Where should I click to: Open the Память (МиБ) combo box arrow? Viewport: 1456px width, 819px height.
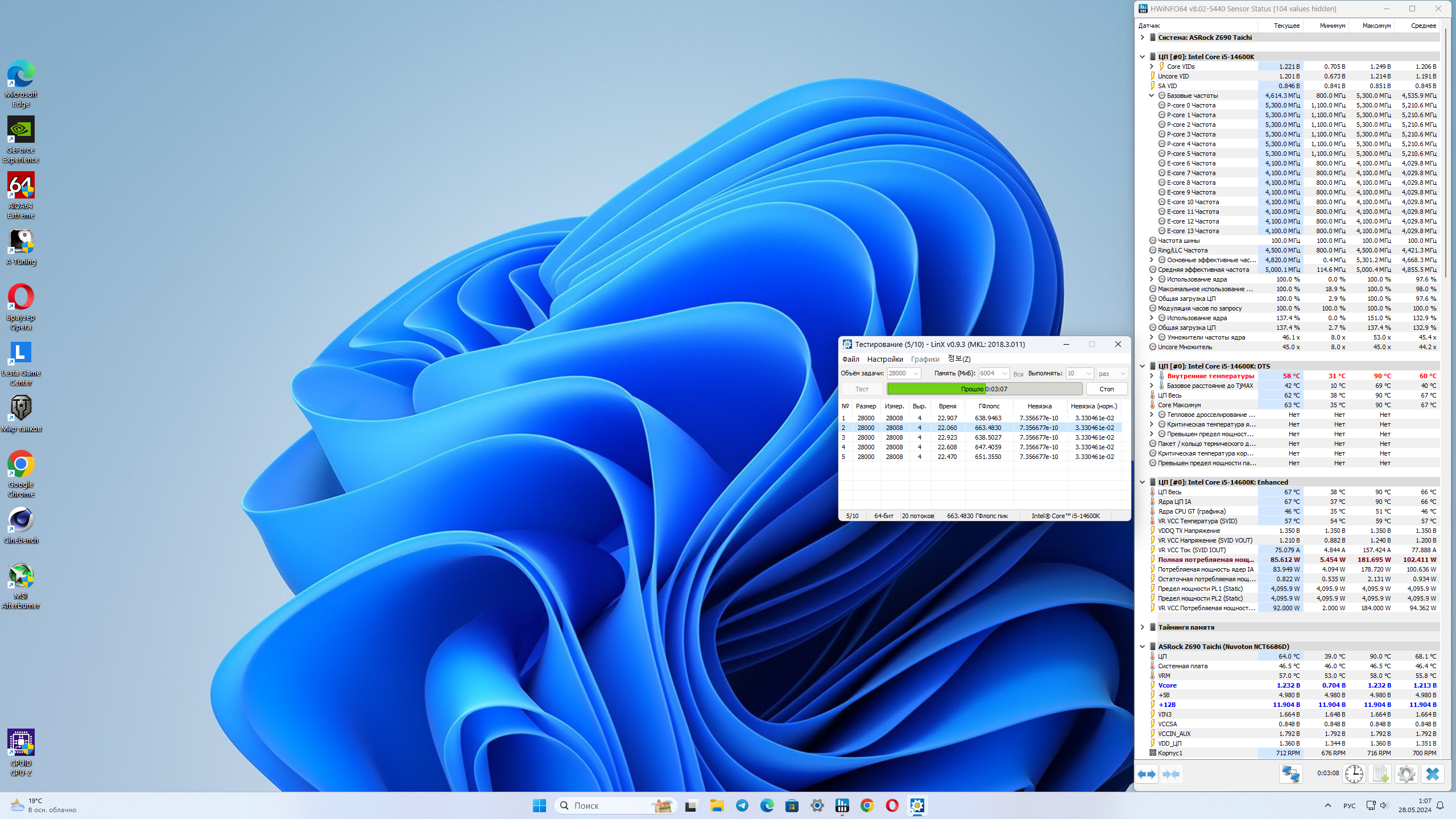1004,374
